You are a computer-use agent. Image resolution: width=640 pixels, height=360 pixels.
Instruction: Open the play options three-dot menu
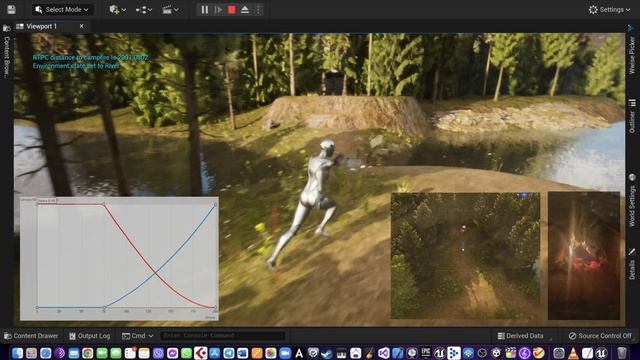tap(258, 9)
